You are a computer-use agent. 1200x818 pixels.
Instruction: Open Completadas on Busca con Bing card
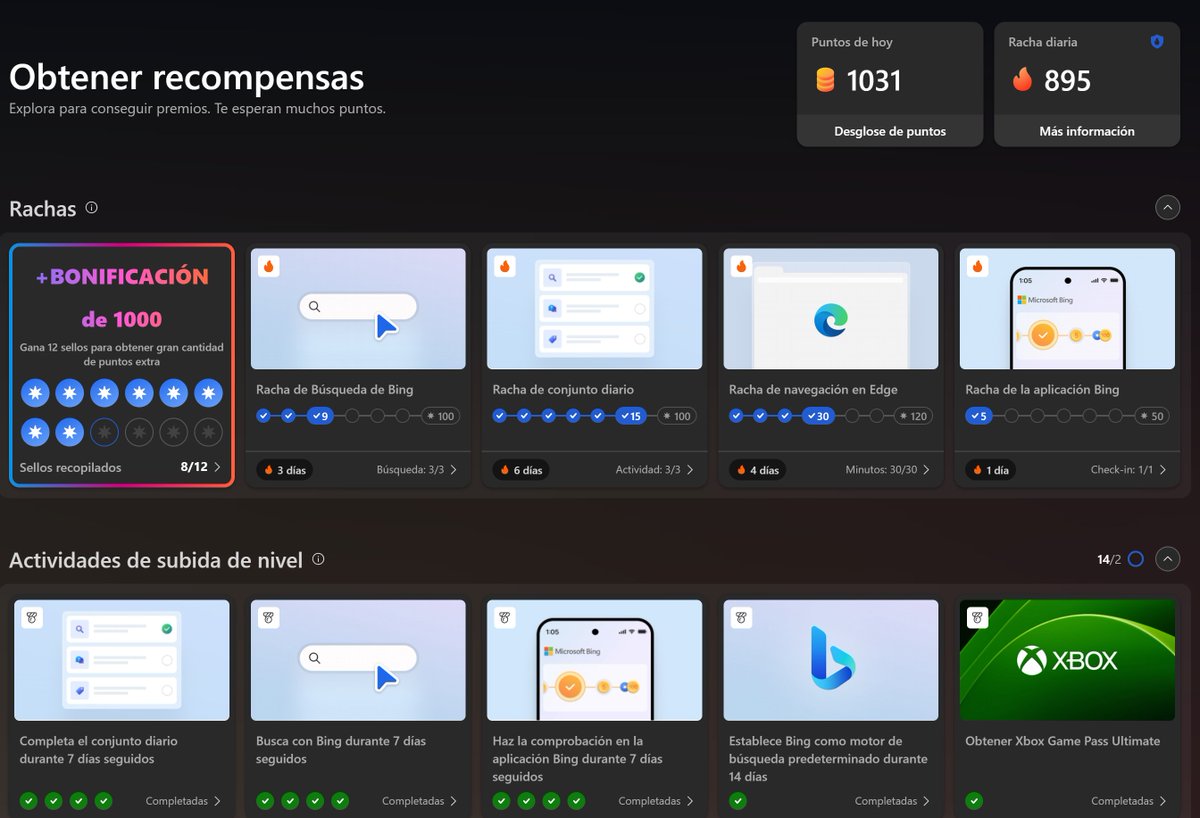pyautogui.click(x=420, y=801)
